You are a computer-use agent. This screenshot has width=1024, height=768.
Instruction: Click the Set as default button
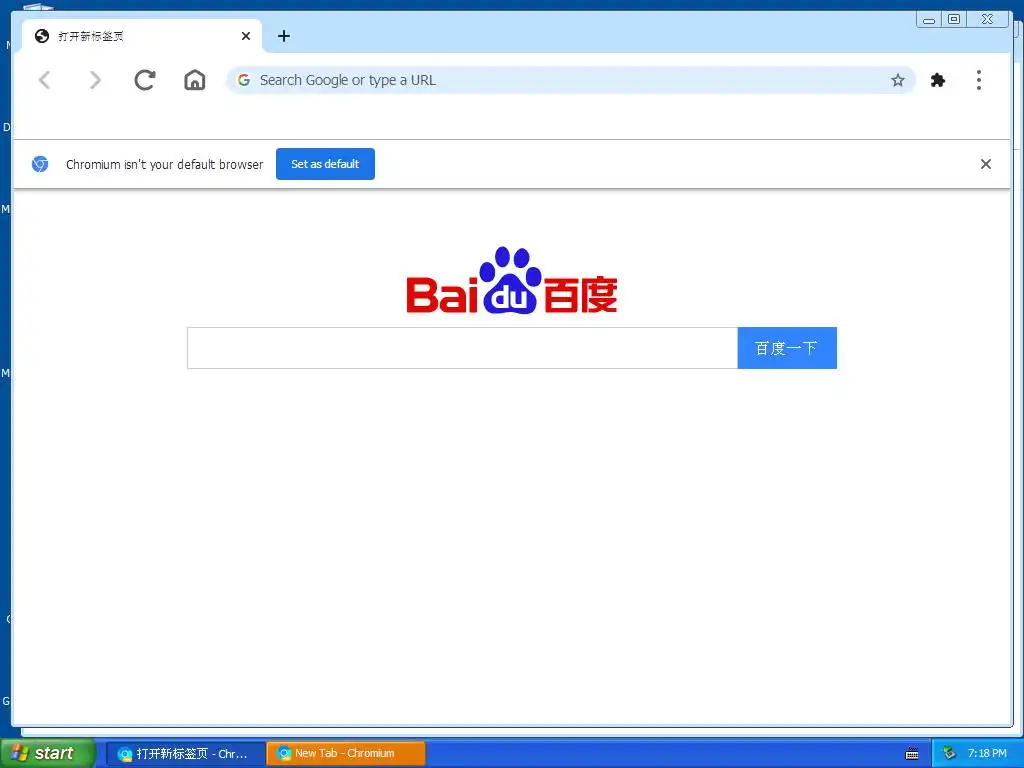(325, 164)
